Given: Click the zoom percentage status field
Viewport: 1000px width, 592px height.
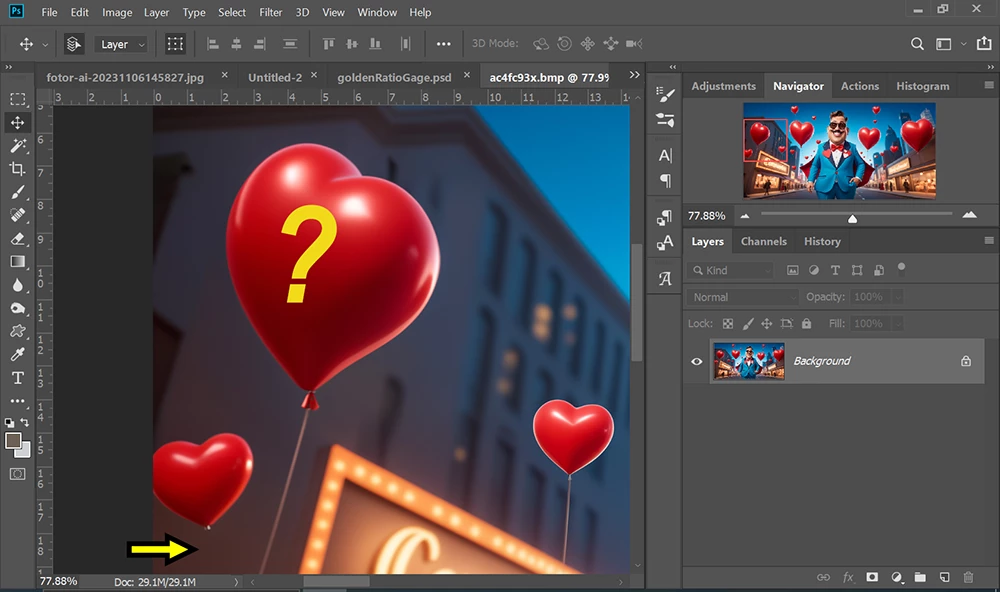Looking at the screenshot, I should tap(59, 581).
